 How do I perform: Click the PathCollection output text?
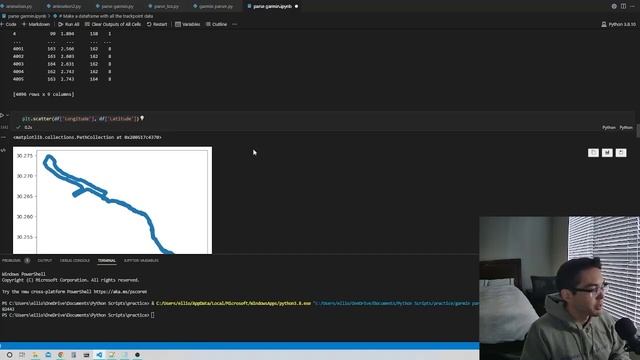87,138
